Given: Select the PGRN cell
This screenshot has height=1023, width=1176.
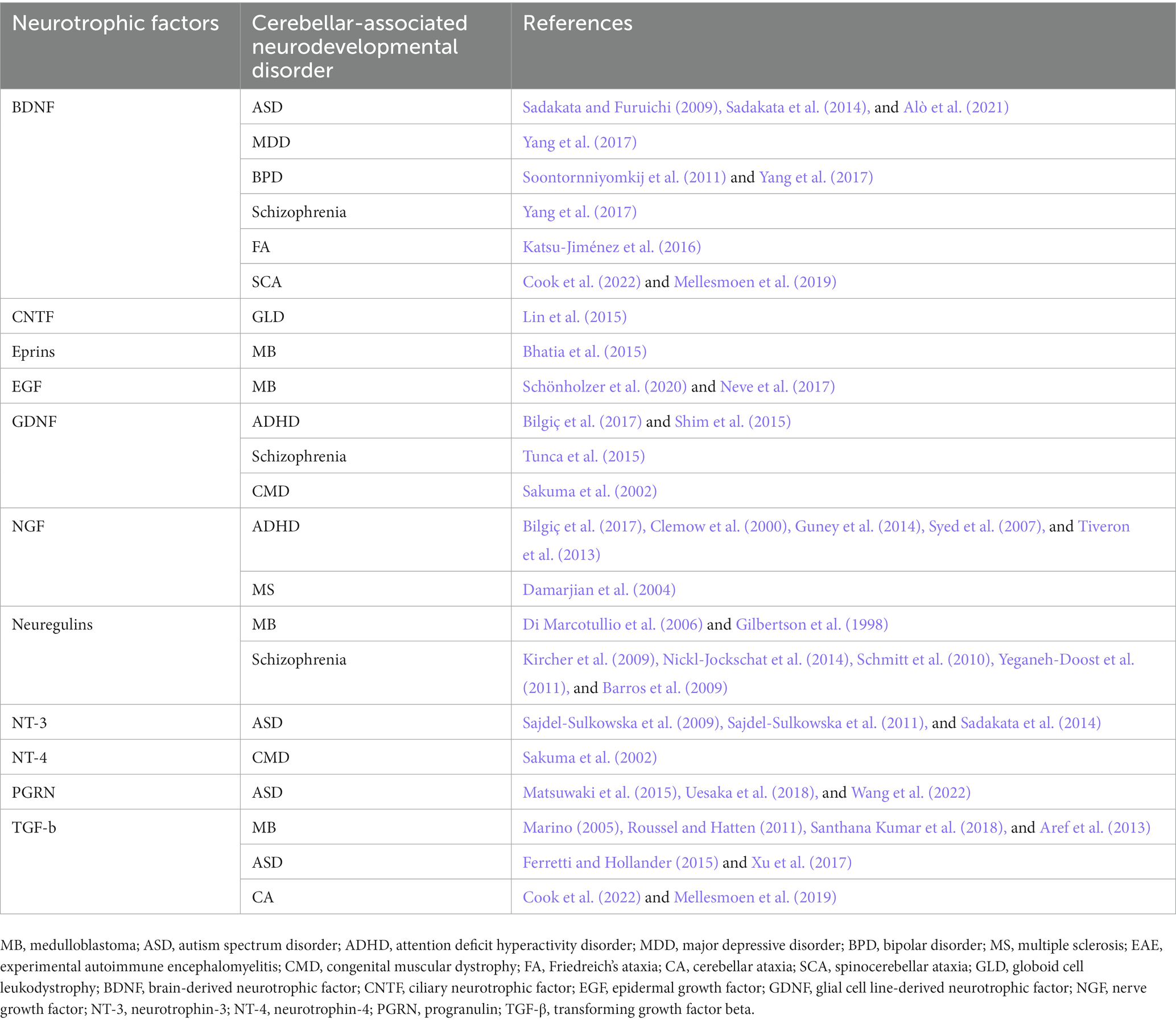Looking at the screenshot, I should 120,792.
